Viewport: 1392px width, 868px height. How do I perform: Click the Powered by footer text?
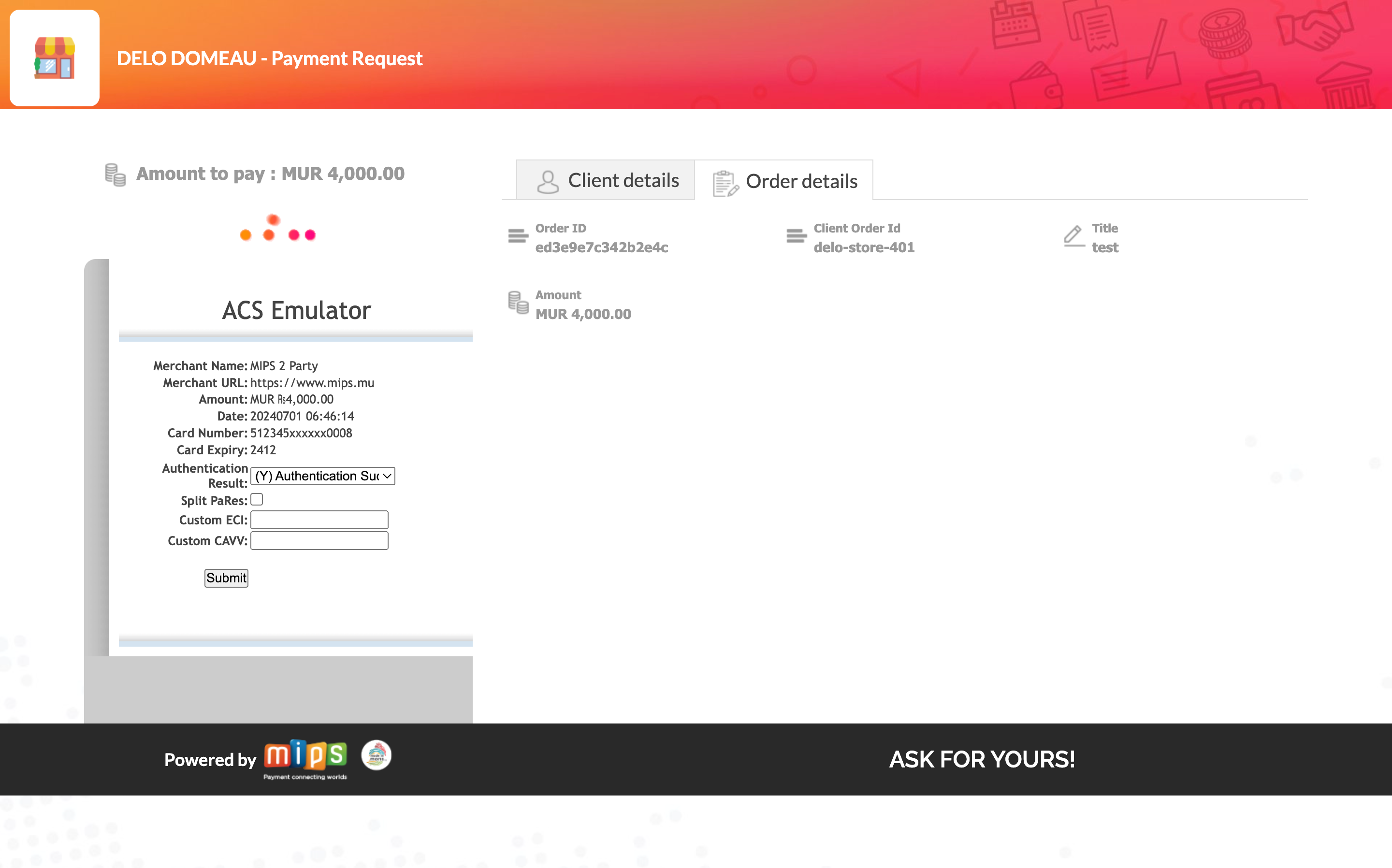coord(210,760)
